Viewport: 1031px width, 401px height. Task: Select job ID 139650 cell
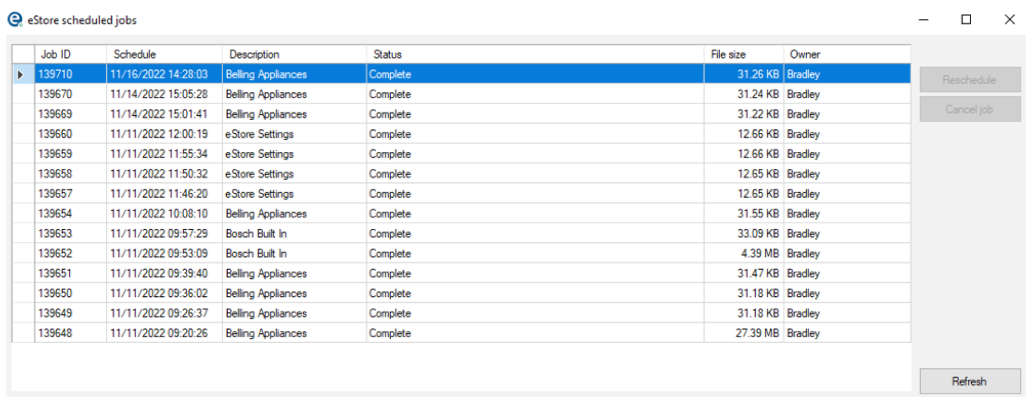(70, 293)
